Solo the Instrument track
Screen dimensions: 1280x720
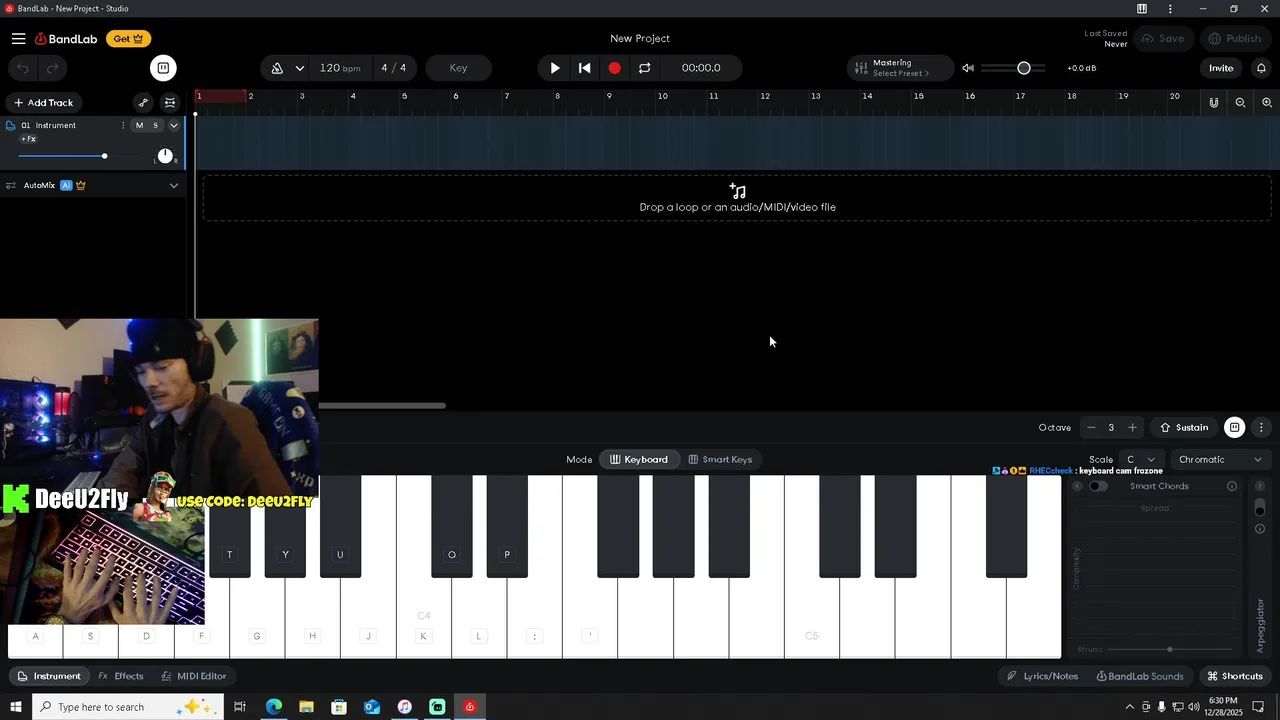[x=155, y=126]
